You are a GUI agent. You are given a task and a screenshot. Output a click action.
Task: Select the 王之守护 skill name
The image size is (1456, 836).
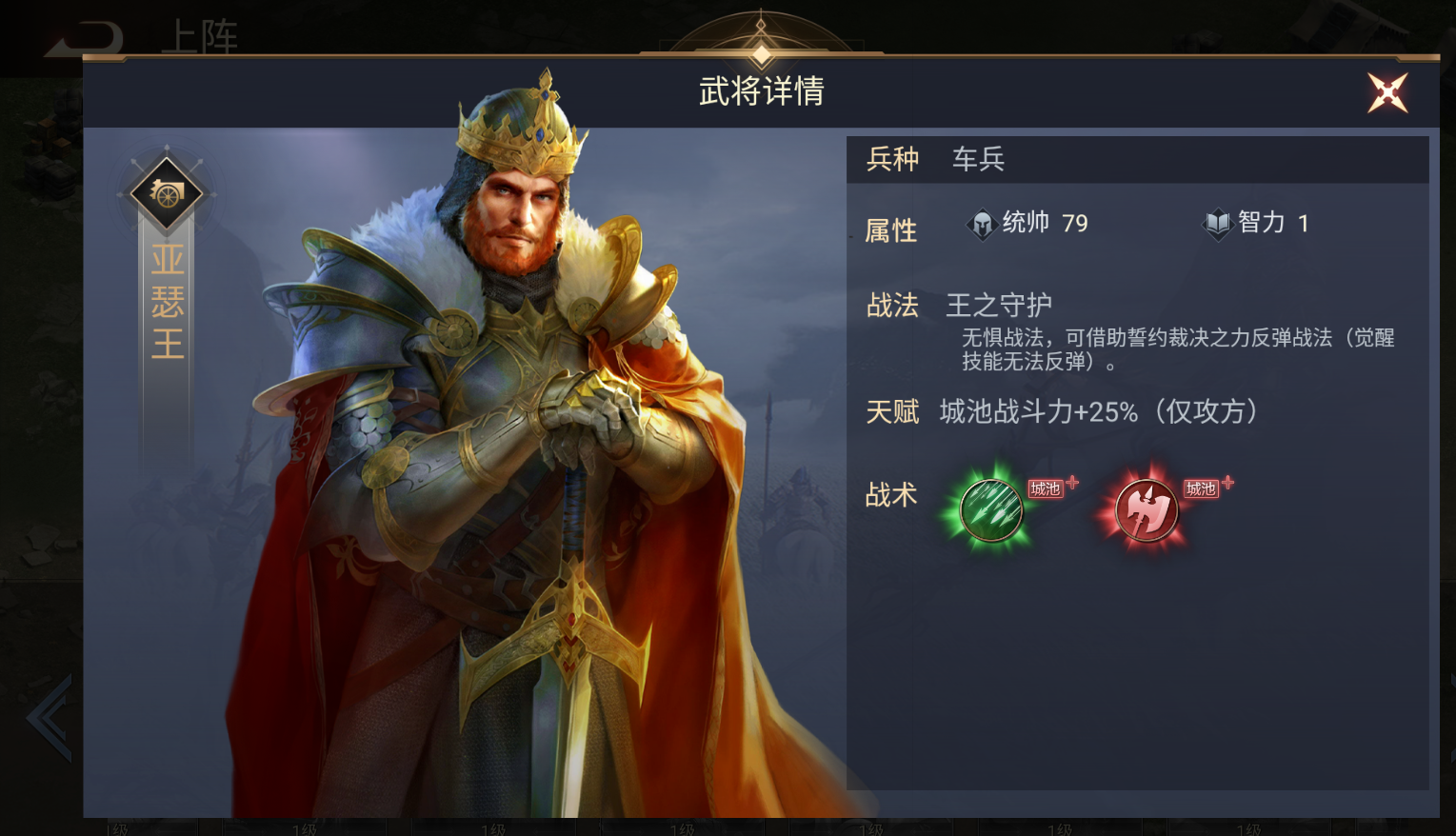[999, 306]
